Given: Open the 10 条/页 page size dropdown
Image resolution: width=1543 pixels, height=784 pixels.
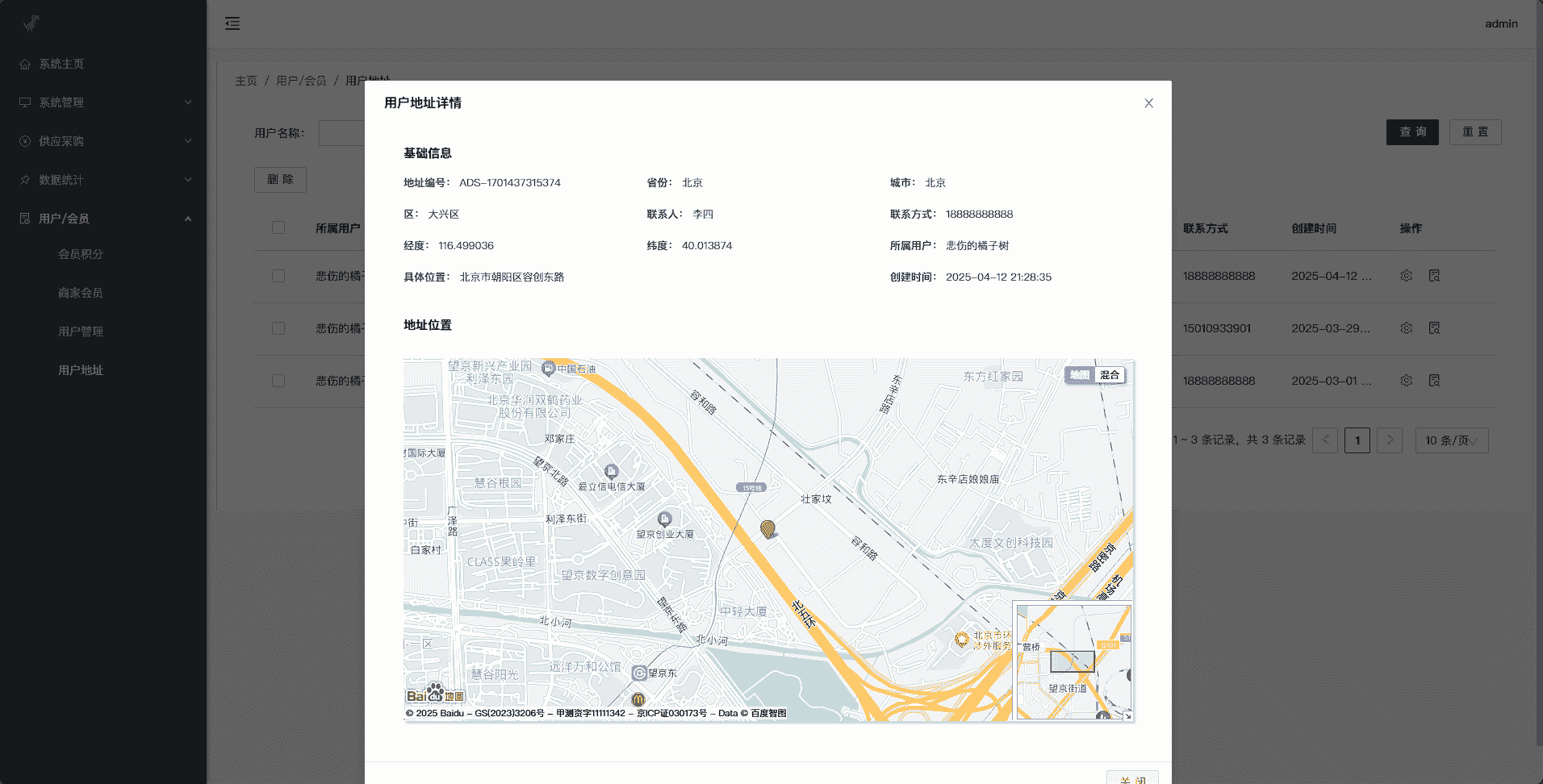Looking at the screenshot, I should (1451, 440).
